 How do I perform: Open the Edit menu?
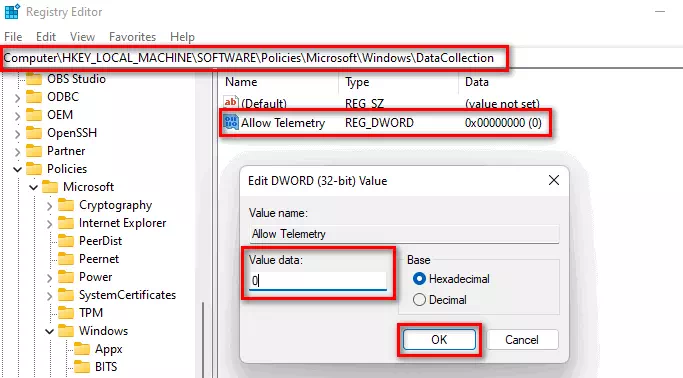(46, 37)
